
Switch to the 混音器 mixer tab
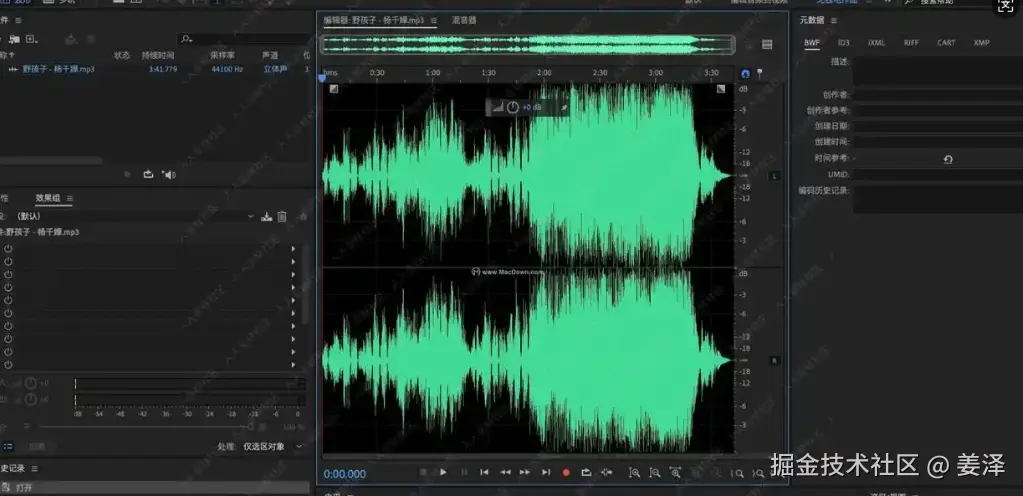pyautogui.click(x=464, y=20)
